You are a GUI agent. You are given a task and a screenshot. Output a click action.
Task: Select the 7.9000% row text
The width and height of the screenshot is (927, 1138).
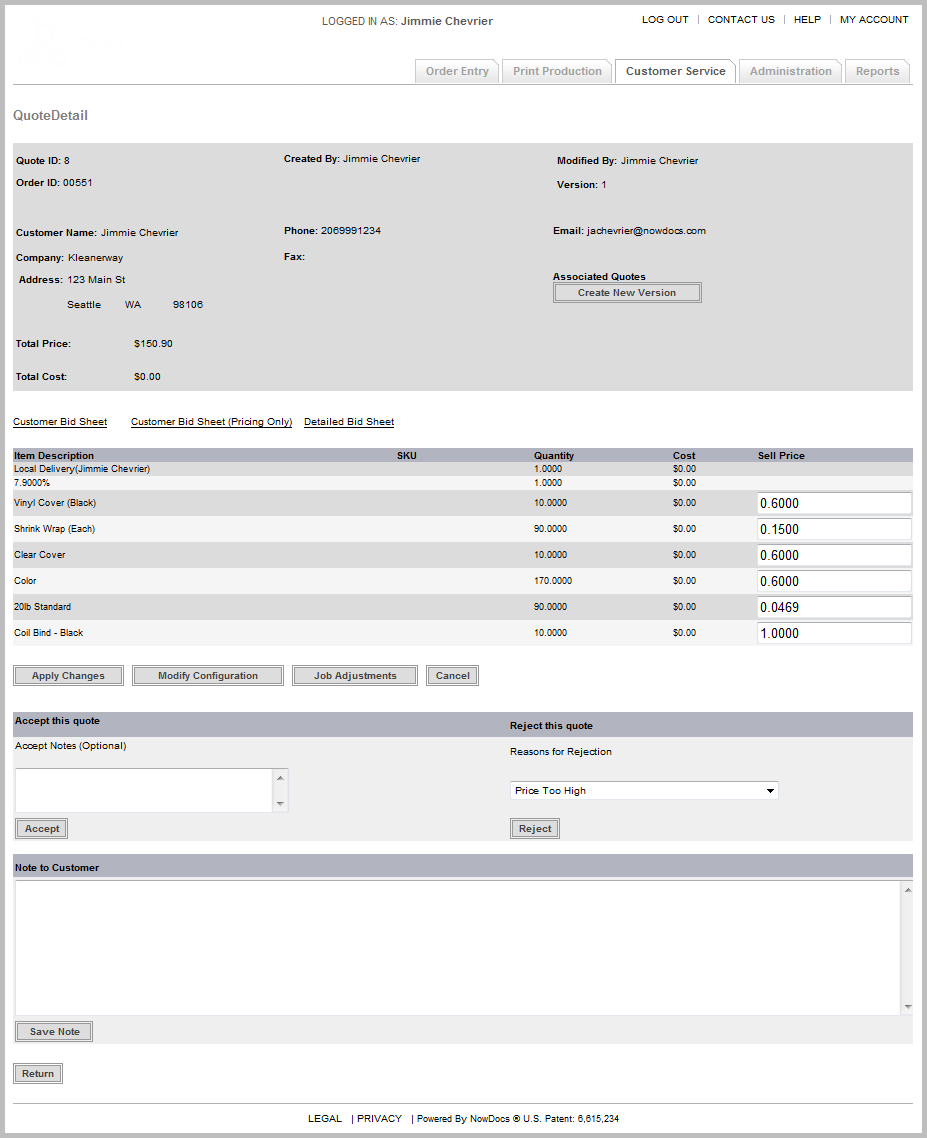point(32,483)
